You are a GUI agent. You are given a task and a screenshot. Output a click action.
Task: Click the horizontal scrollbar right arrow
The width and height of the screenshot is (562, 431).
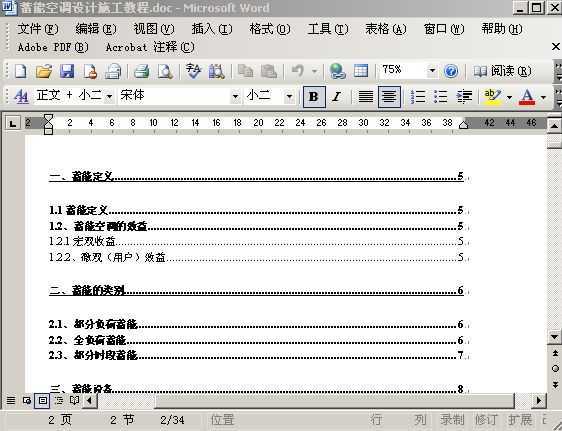(x=539, y=400)
